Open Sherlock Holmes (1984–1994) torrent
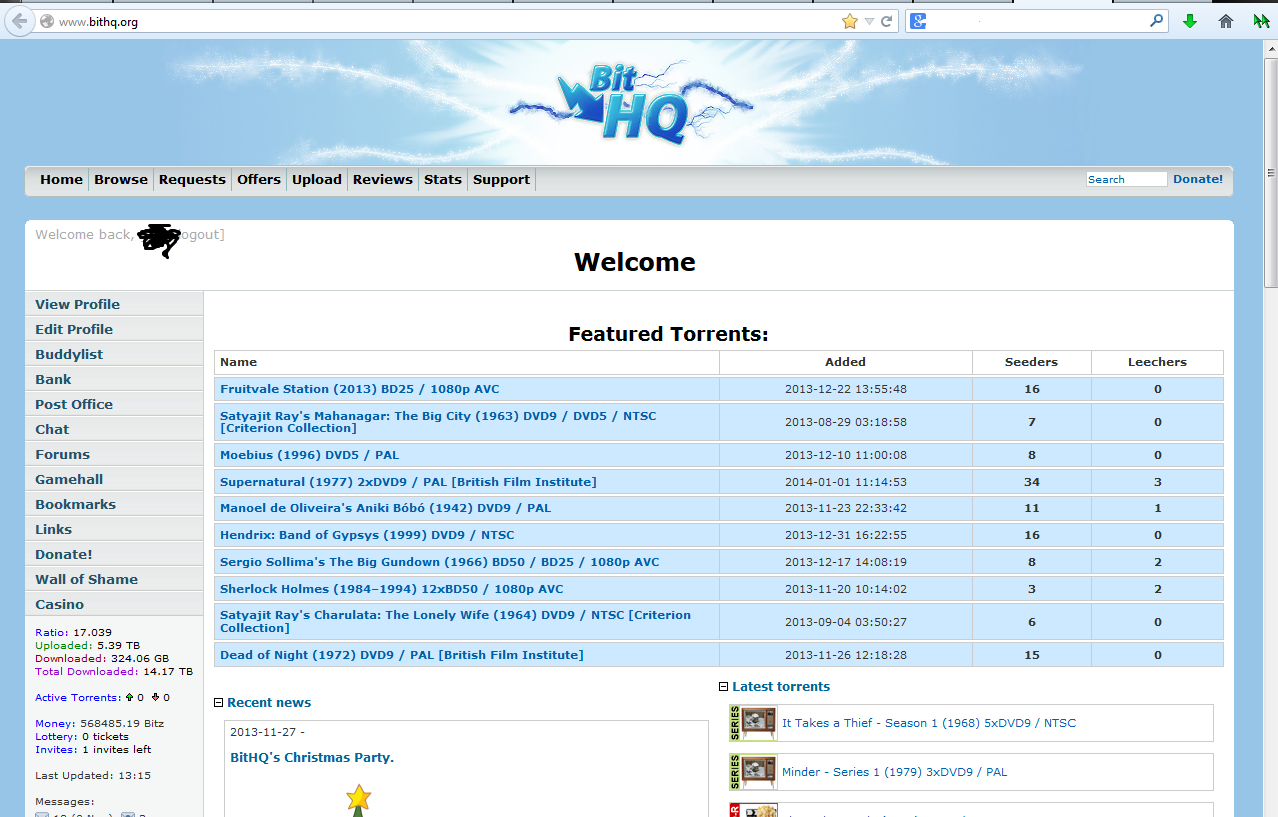Screen dimensions: 1278x817 [x=391, y=589]
